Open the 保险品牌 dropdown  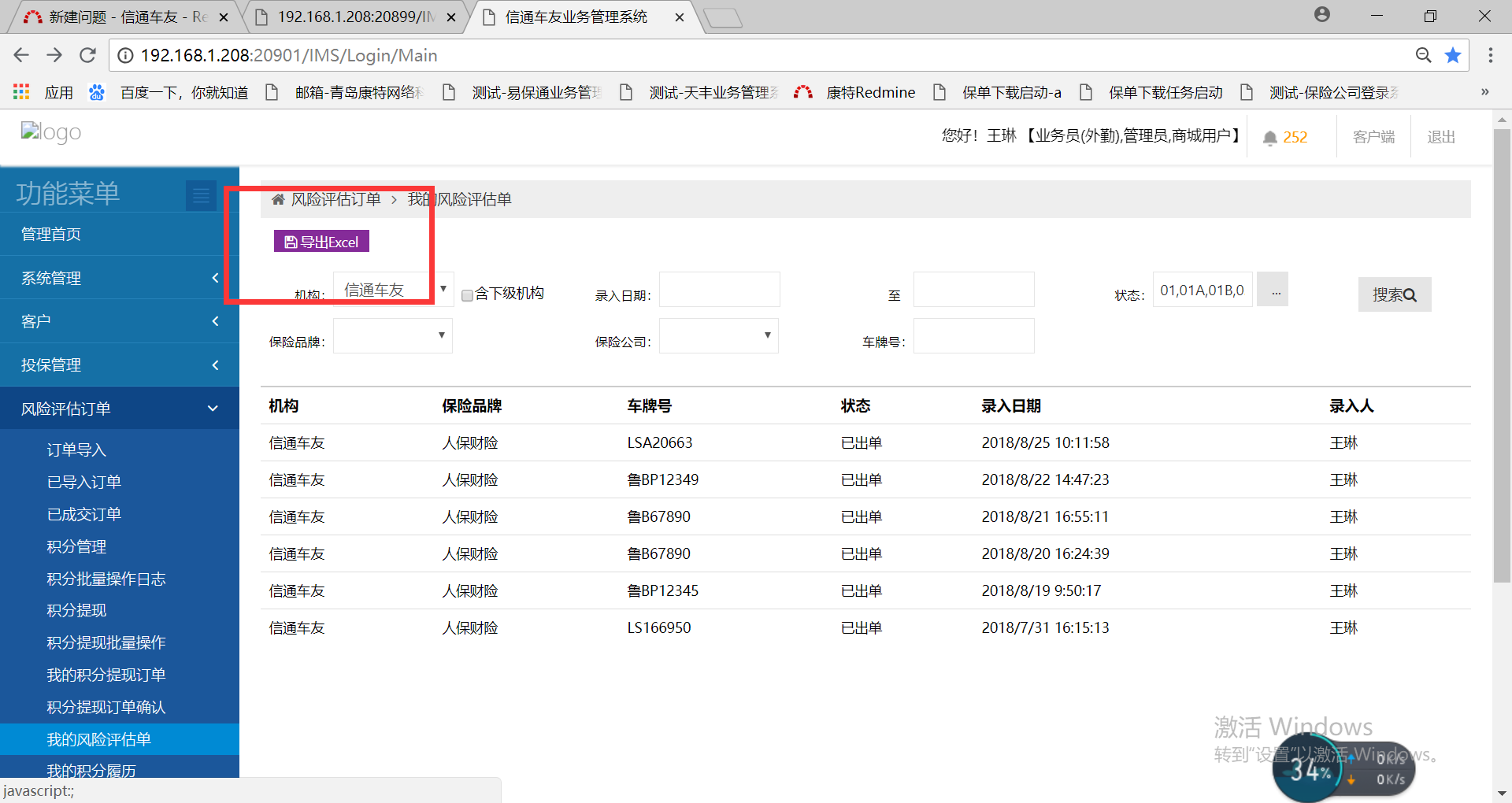pos(392,336)
